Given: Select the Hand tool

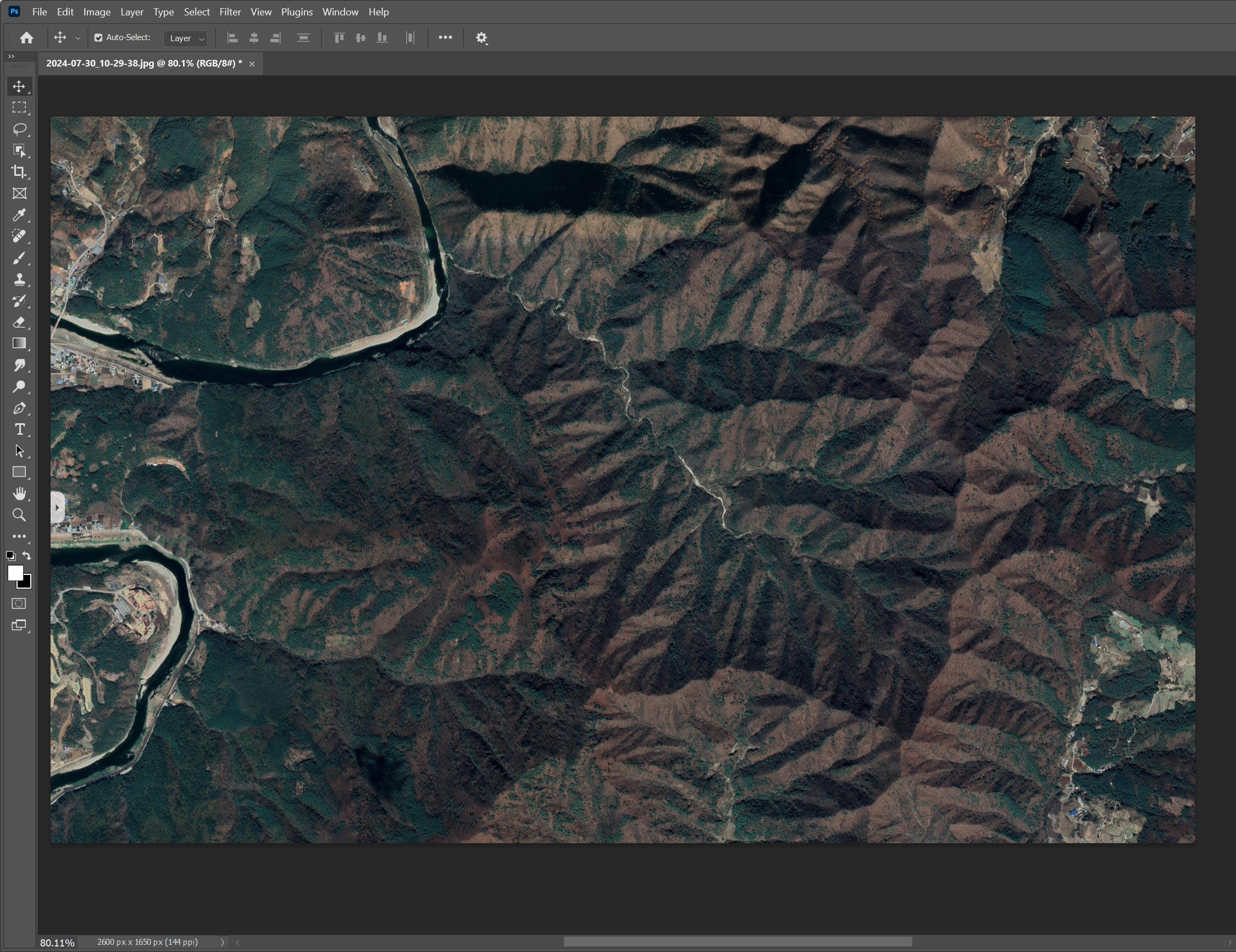Looking at the screenshot, I should [19, 494].
